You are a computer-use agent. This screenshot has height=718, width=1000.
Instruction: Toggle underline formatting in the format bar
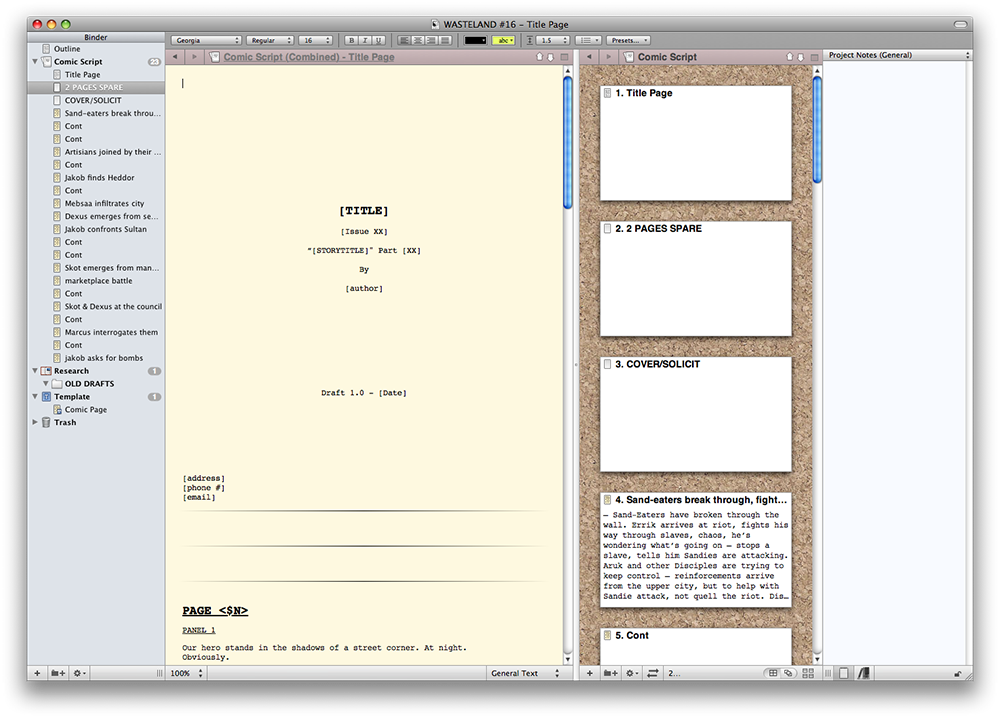378,40
